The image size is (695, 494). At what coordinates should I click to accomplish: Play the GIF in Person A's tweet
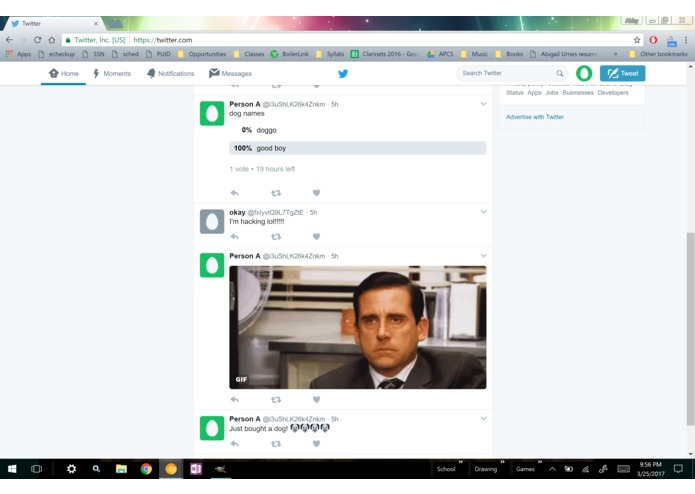358,327
